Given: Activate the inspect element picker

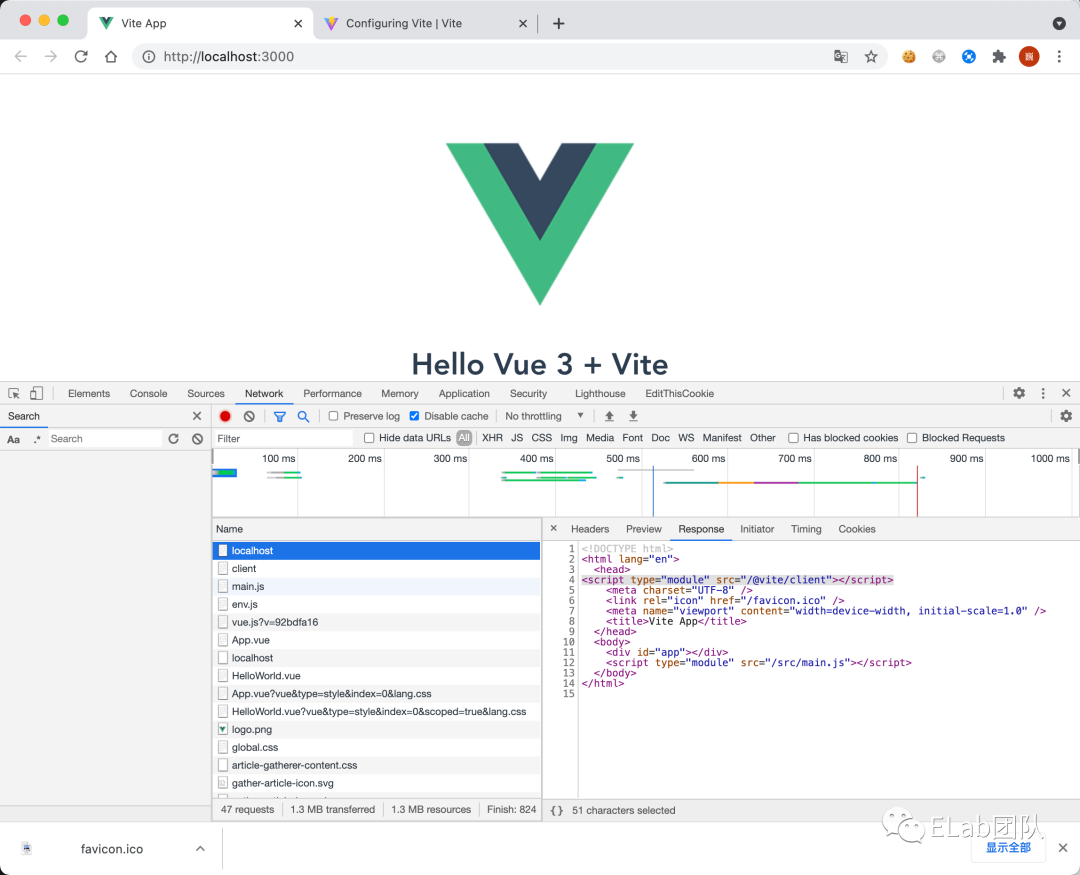Looking at the screenshot, I should 14,393.
